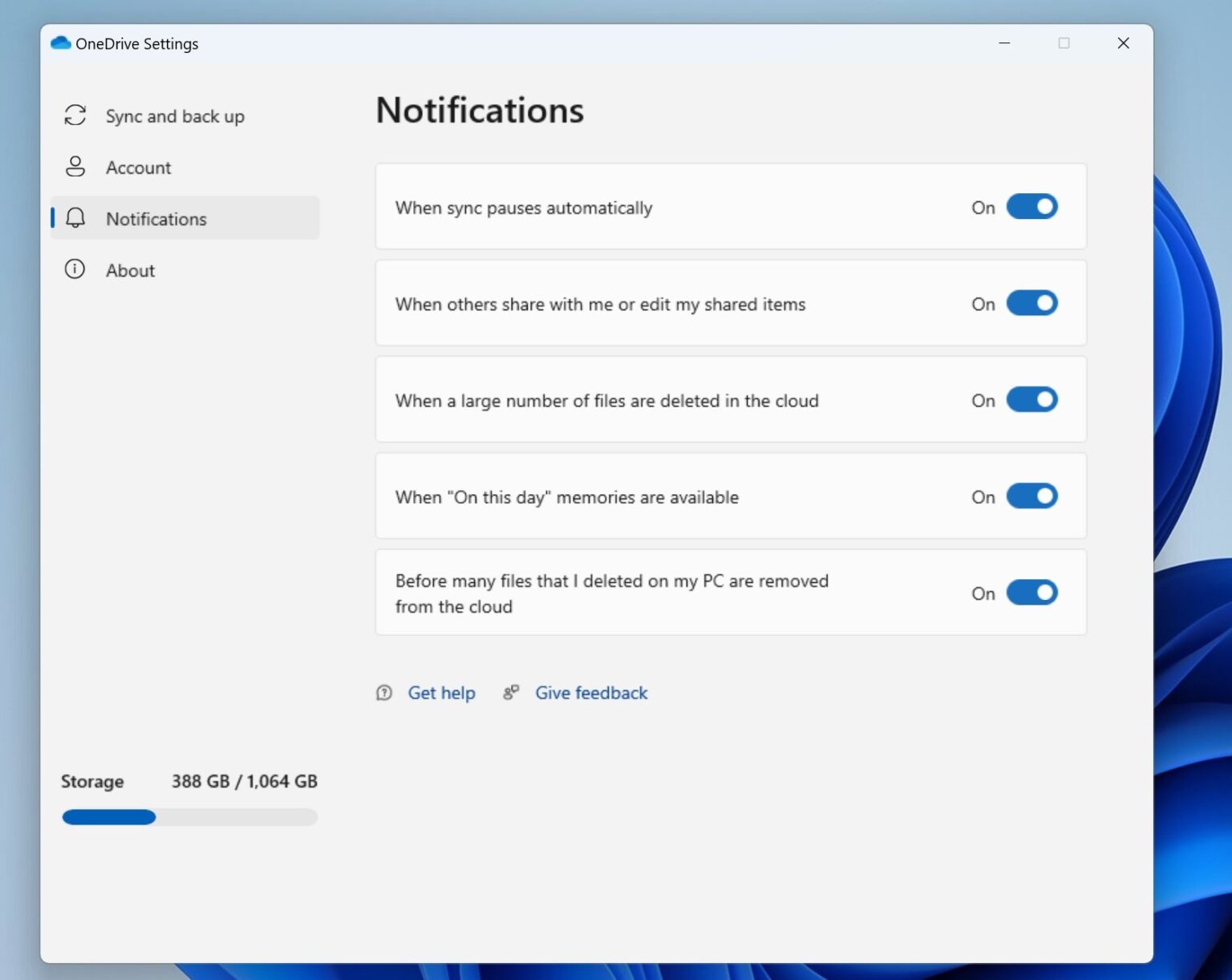Image resolution: width=1232 pixels, height=980 pixels.
Task: Toggle off large file deletion cloud warnings
Action: pyautogui.click(x=1032, y=399)
